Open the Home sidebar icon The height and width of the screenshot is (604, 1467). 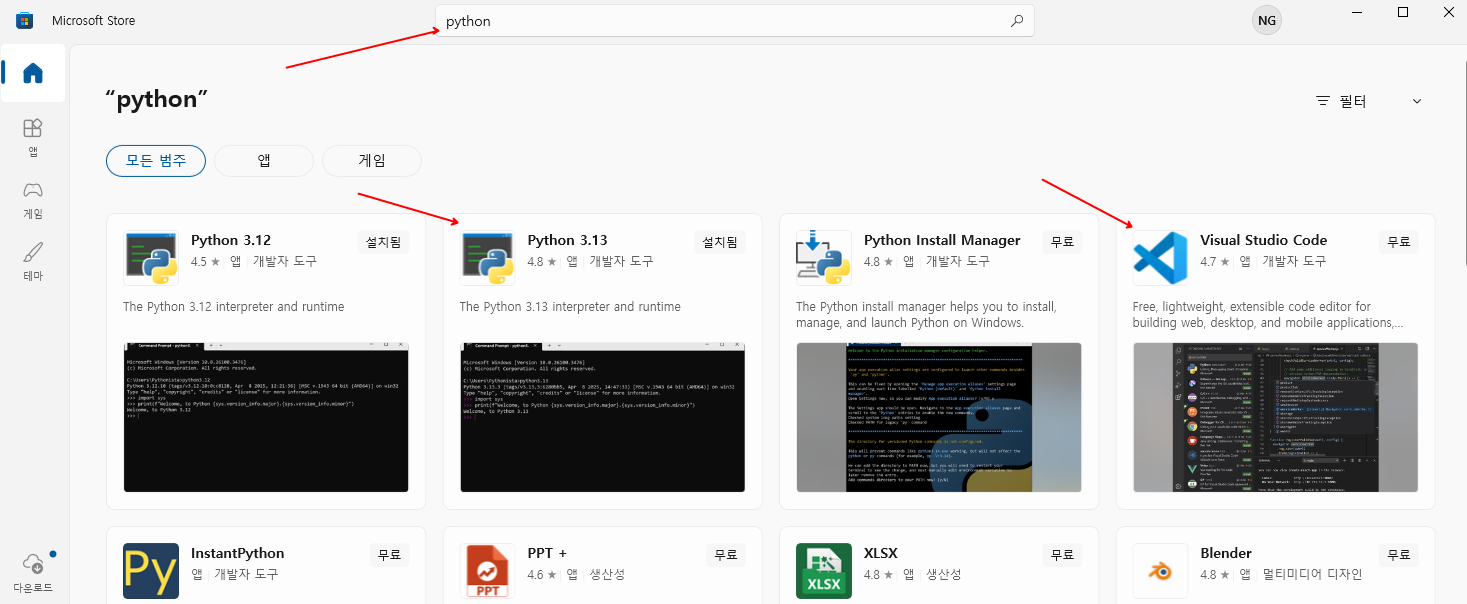[x=33, y=73]
